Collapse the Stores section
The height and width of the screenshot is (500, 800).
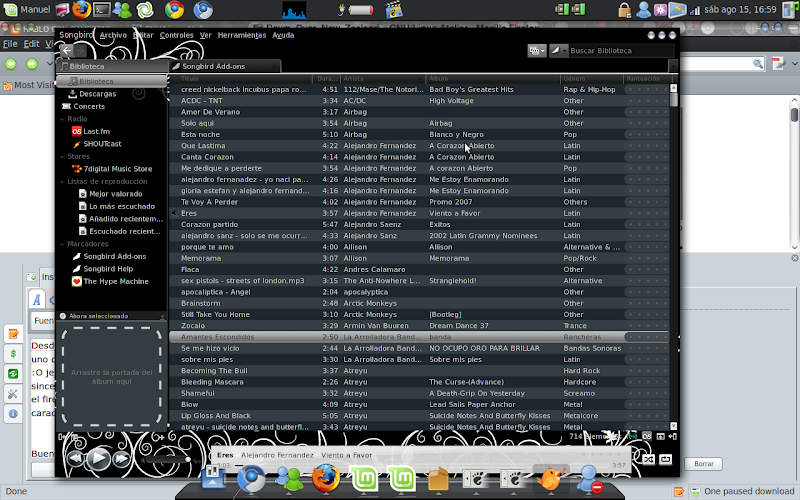pyautogui.click(x=62, y=157)
